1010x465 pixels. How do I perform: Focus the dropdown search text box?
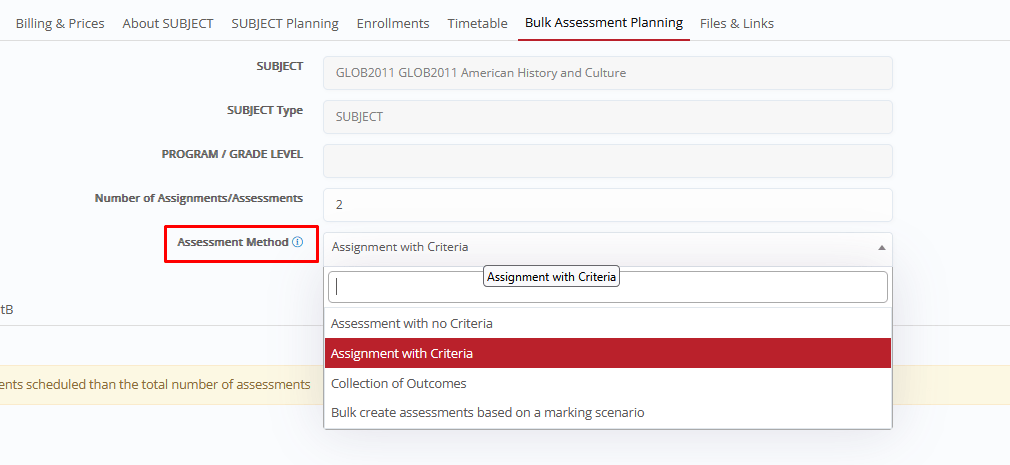pos(607,287)
